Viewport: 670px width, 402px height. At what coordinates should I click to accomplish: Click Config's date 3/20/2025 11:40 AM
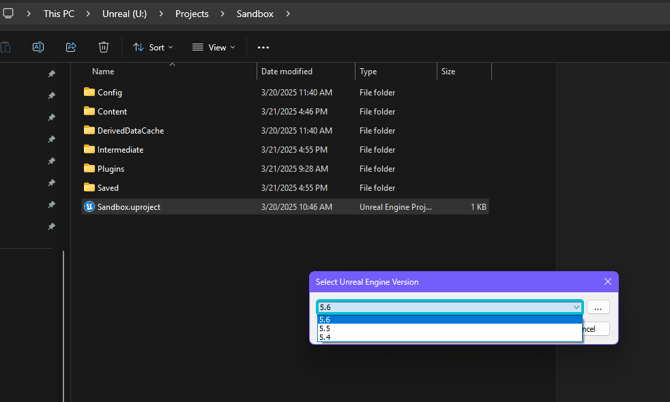297,93
